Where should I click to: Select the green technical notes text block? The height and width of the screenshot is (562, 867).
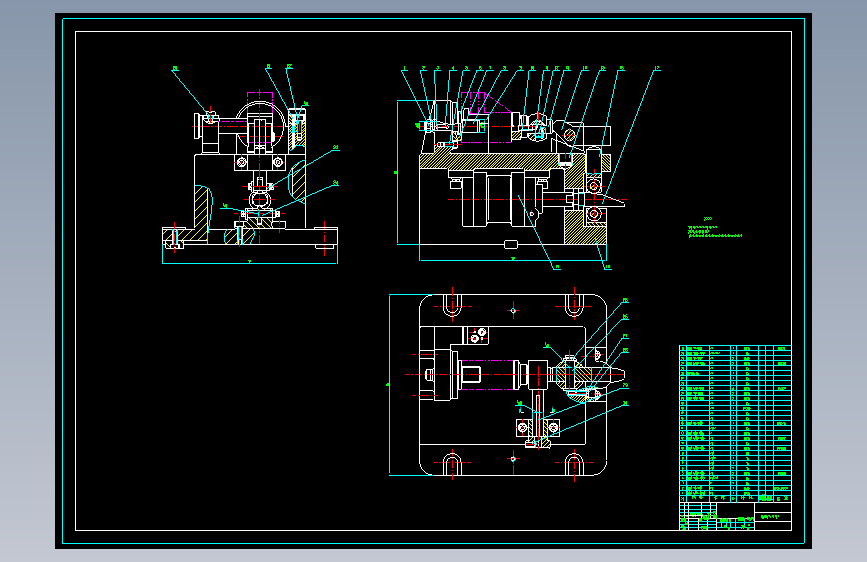[x=714, y=228]
